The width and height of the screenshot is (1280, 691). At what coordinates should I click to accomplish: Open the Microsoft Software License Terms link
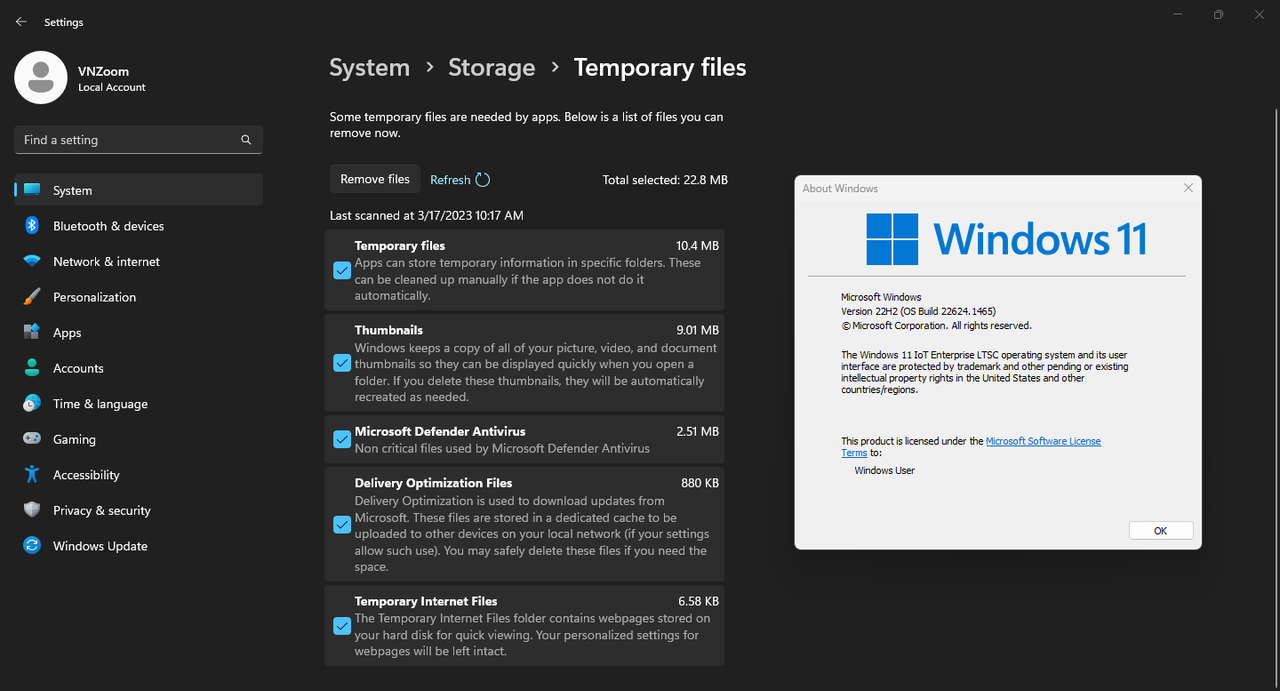coord(1042,441)
